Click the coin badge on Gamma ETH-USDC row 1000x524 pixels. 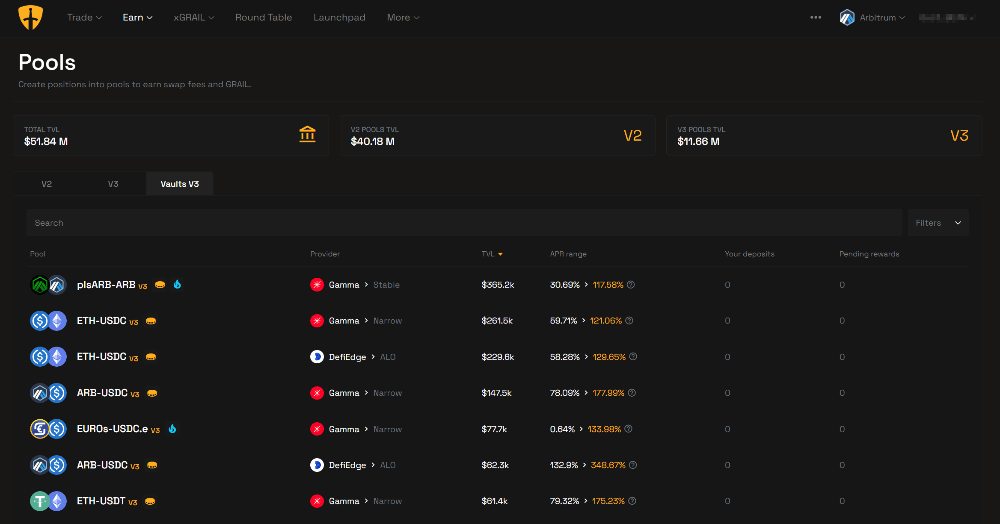pyautogui.click(x=151, y=321)
